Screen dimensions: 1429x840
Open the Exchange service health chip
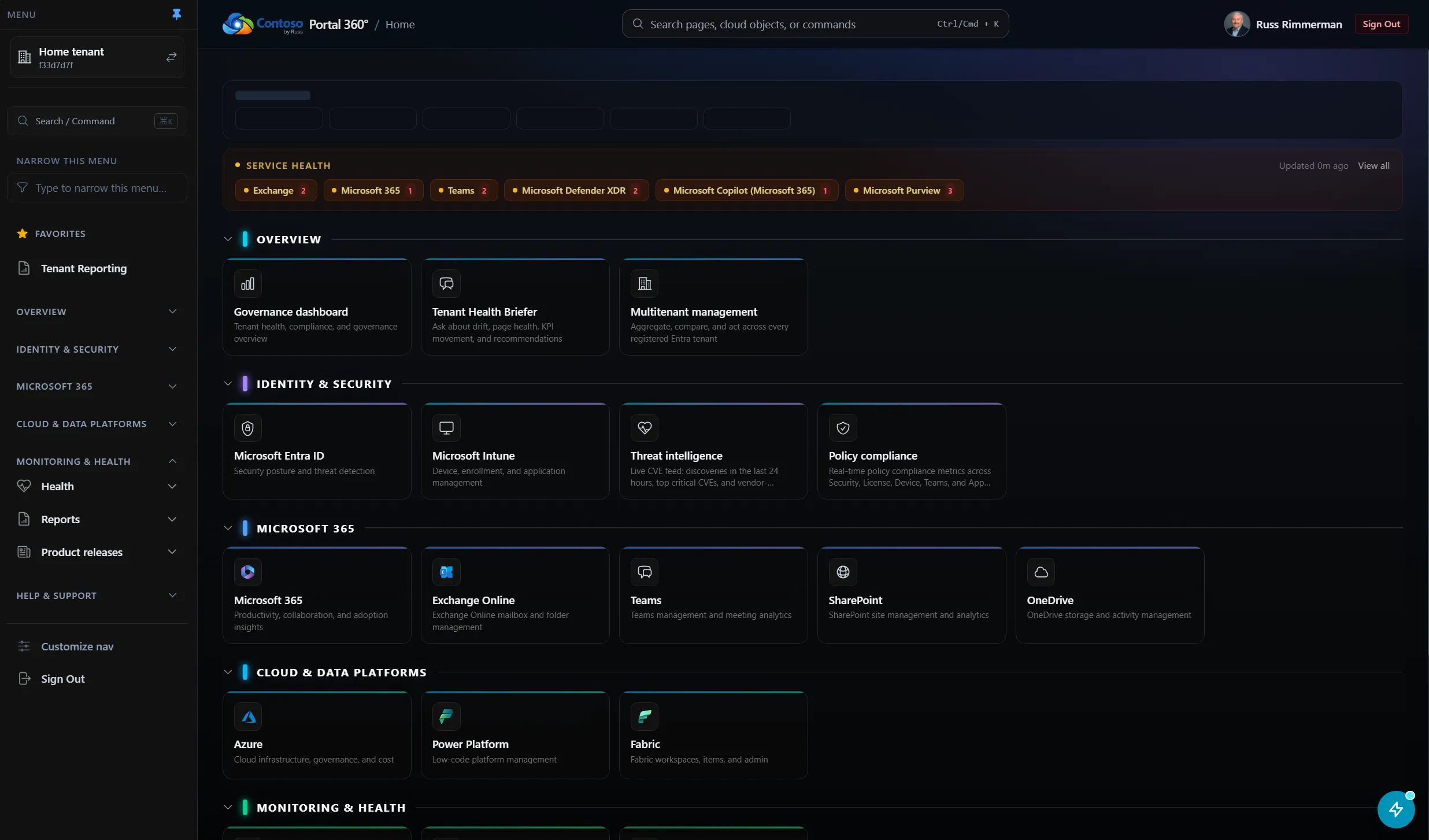pos(276,191)
